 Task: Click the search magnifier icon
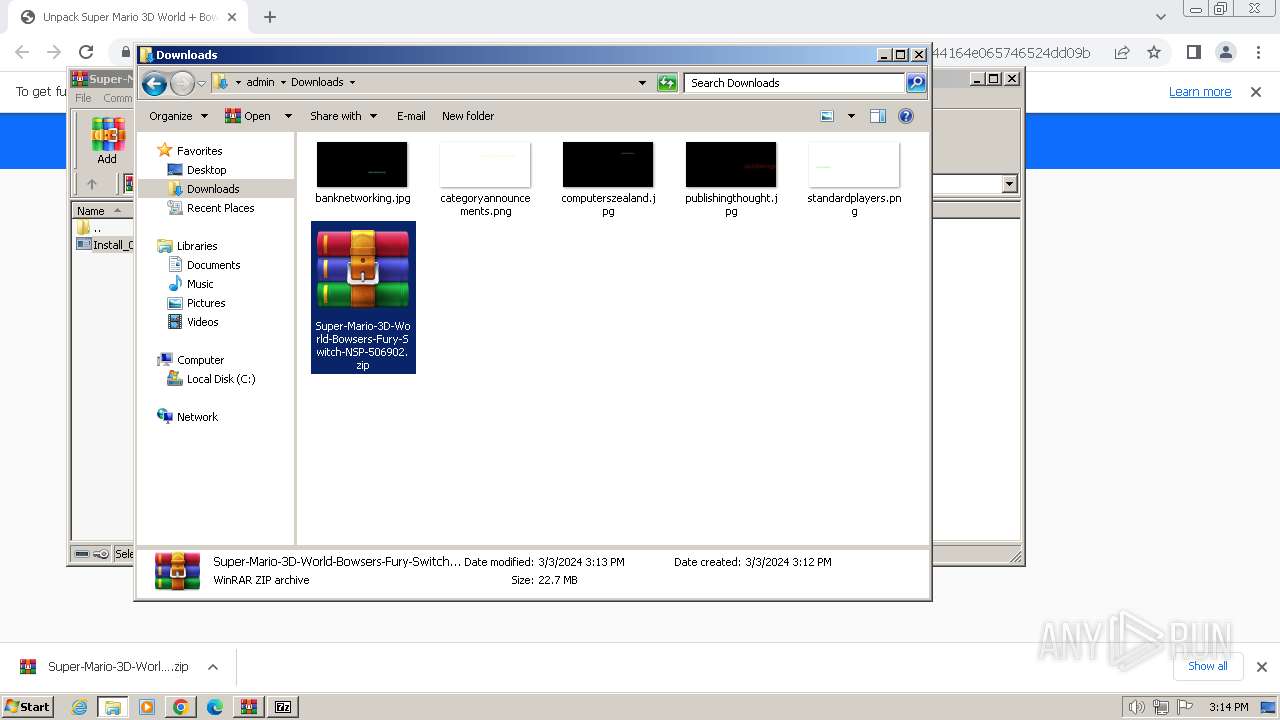point(916,83)
